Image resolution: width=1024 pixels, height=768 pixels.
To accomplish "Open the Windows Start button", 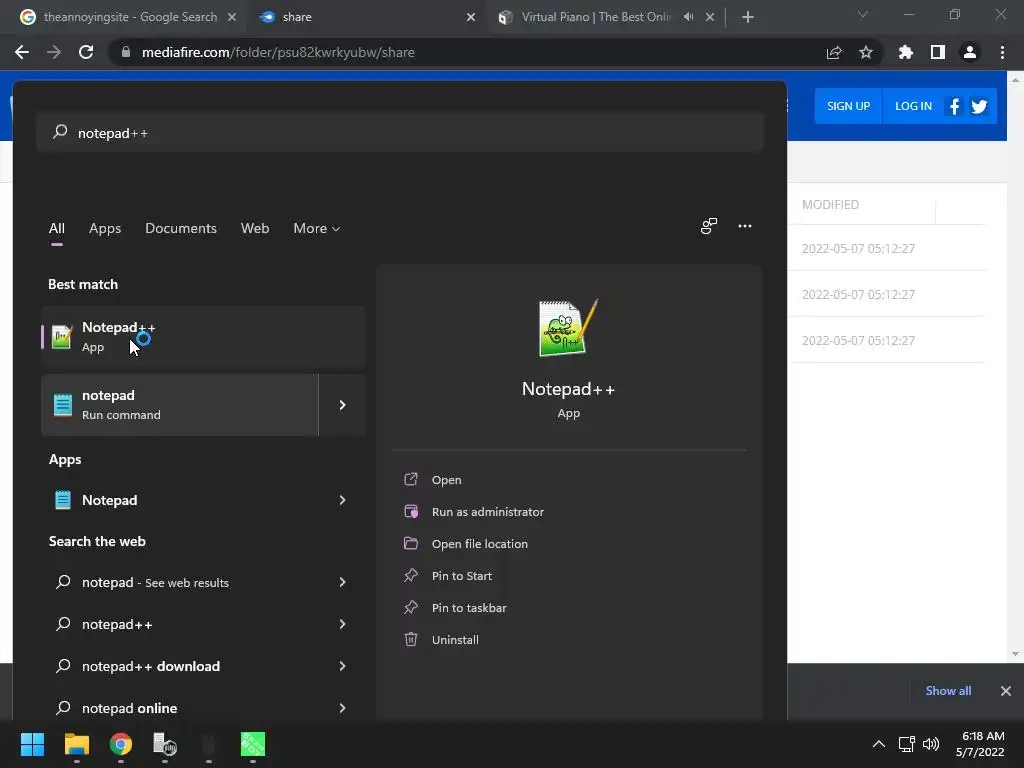I will 32,744.
